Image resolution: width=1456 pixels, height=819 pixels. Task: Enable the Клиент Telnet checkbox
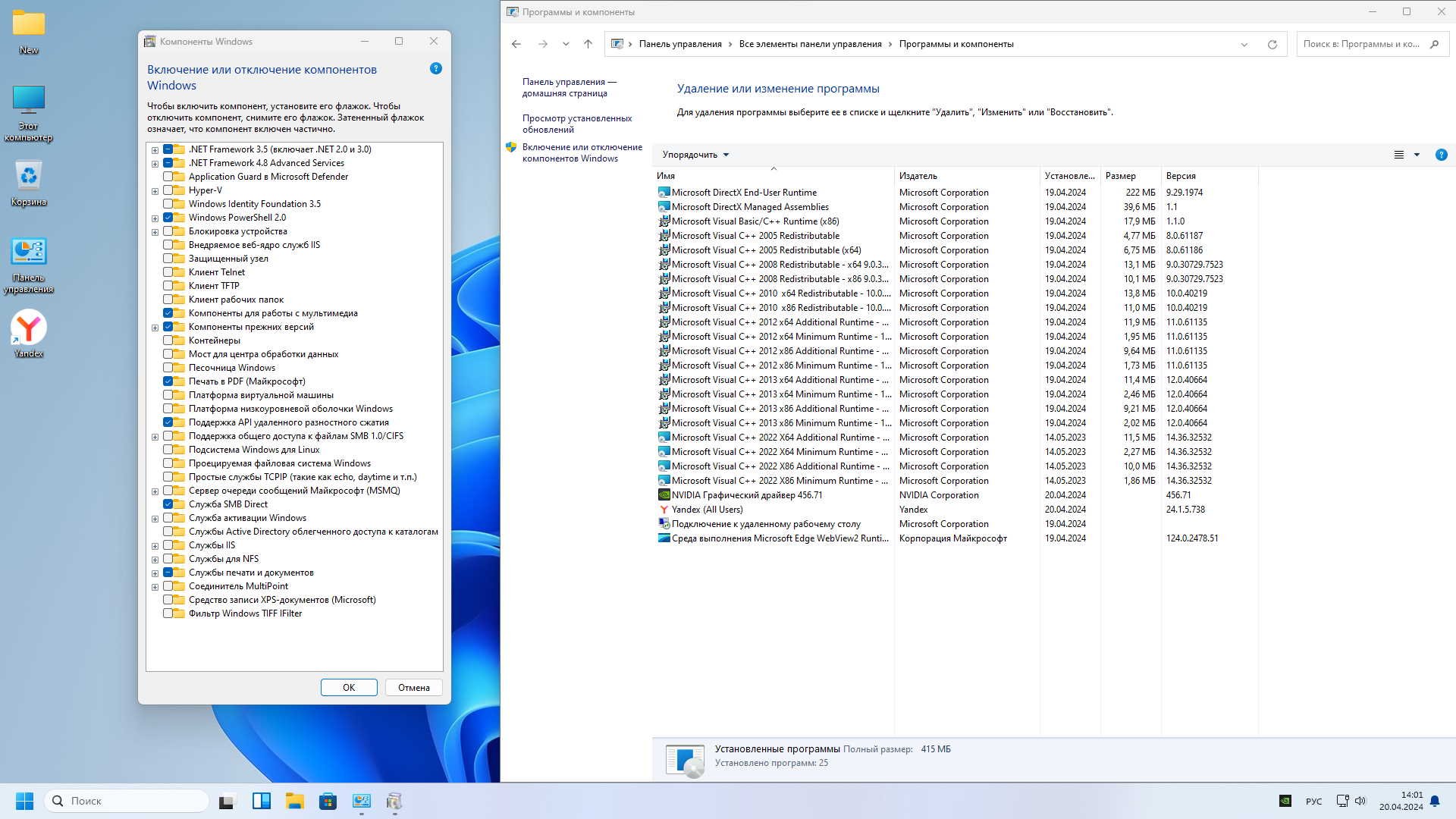pos(168,272)
